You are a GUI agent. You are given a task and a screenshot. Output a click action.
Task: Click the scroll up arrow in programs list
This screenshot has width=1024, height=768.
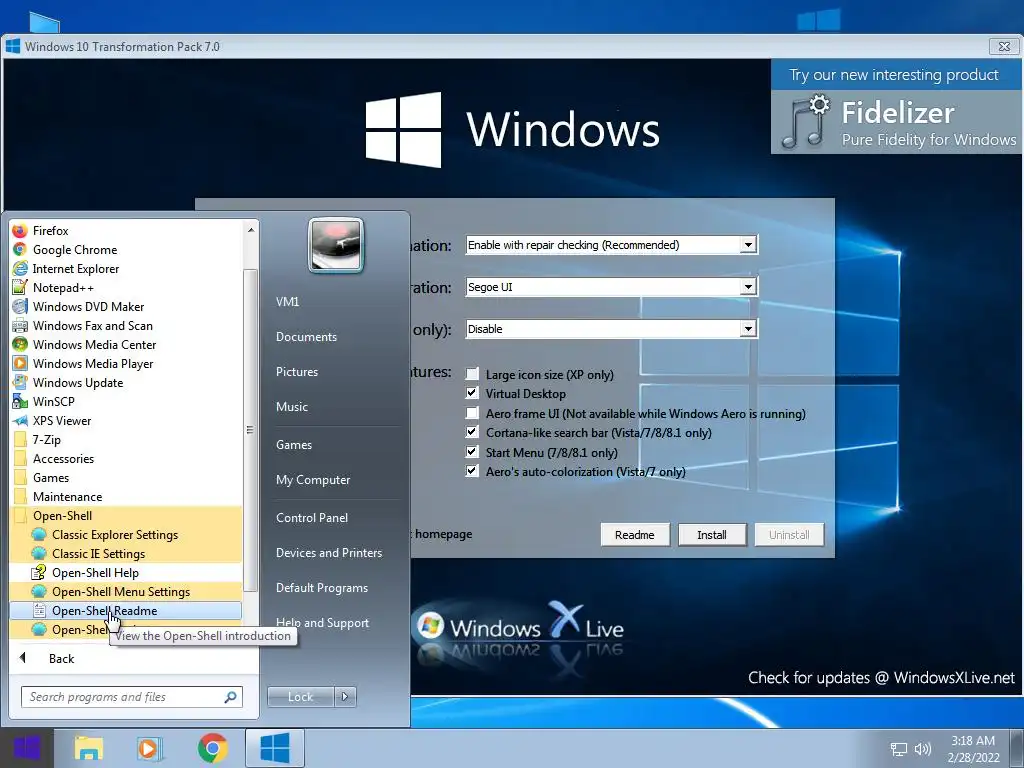(x=250, y=230)
